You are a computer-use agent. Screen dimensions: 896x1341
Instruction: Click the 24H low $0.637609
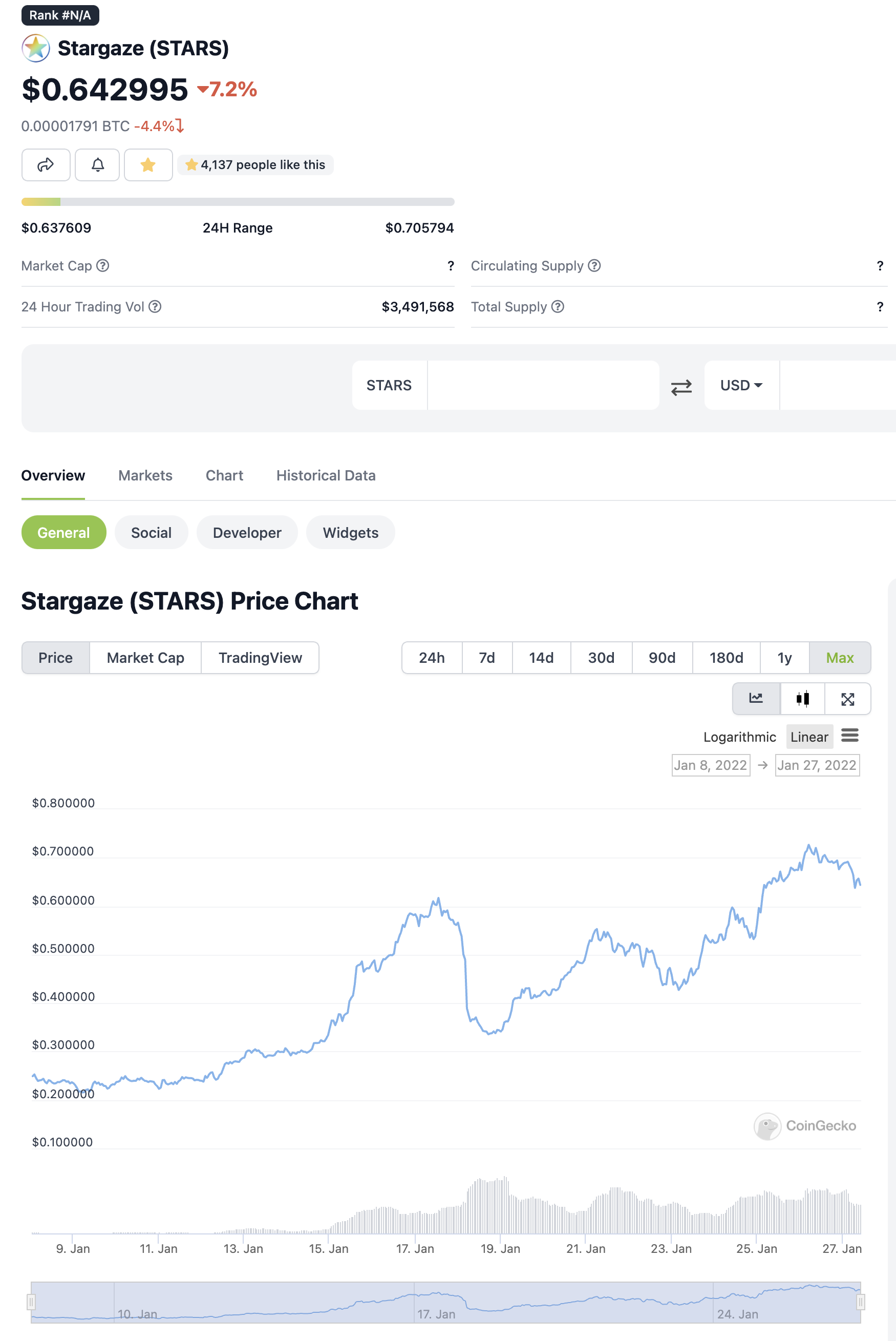pyautogui.click(x=56, y=228)
